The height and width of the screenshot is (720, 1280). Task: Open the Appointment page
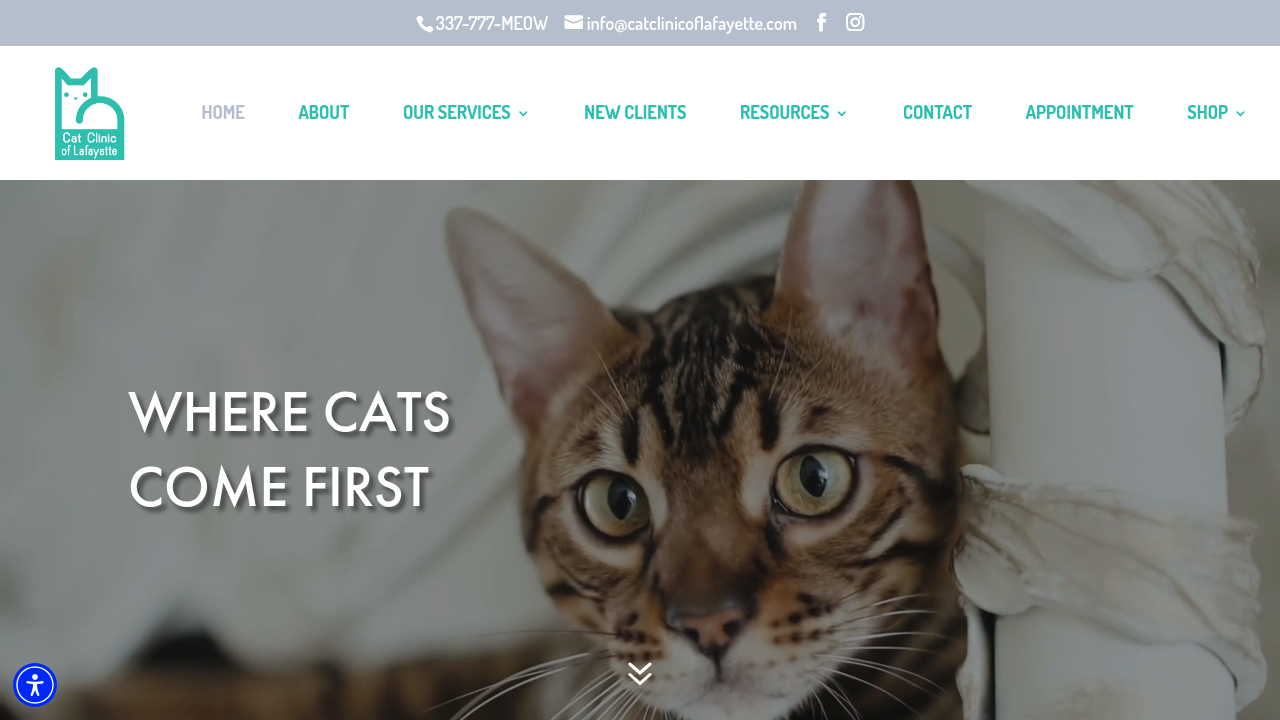point(1079,112)
